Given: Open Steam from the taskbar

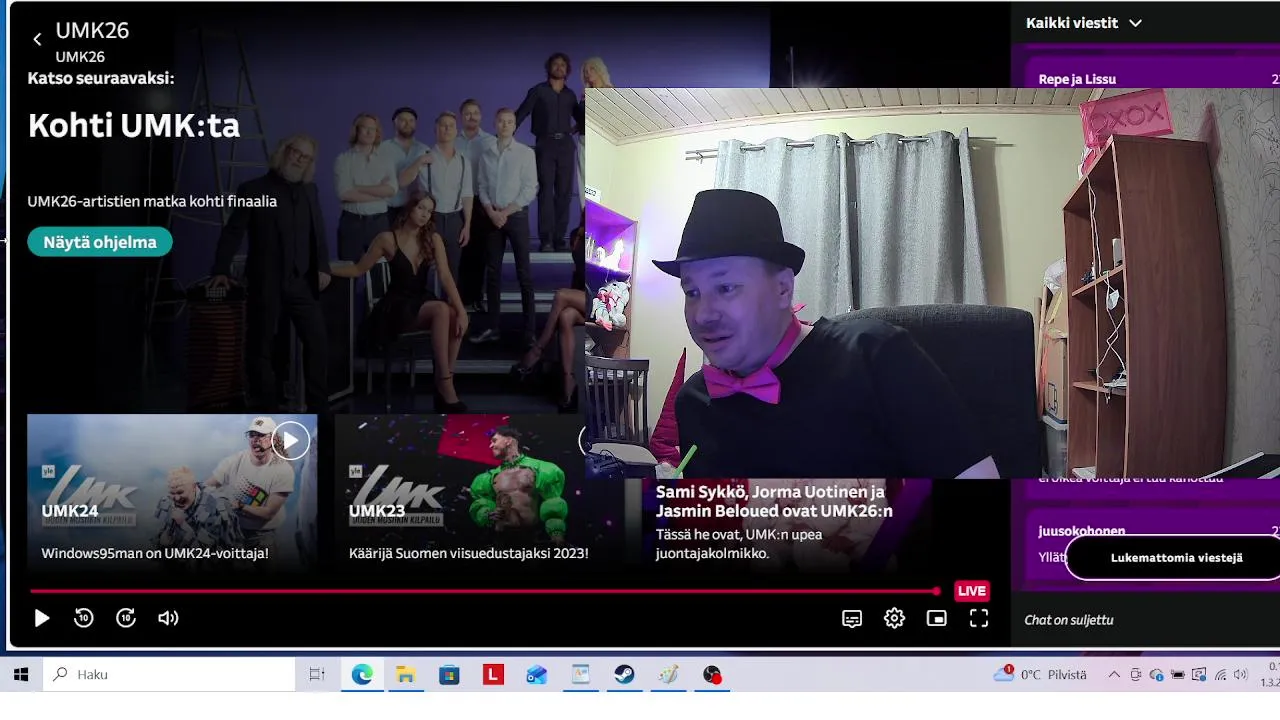Looking at the screenshot, I should (x=624, y=675).
